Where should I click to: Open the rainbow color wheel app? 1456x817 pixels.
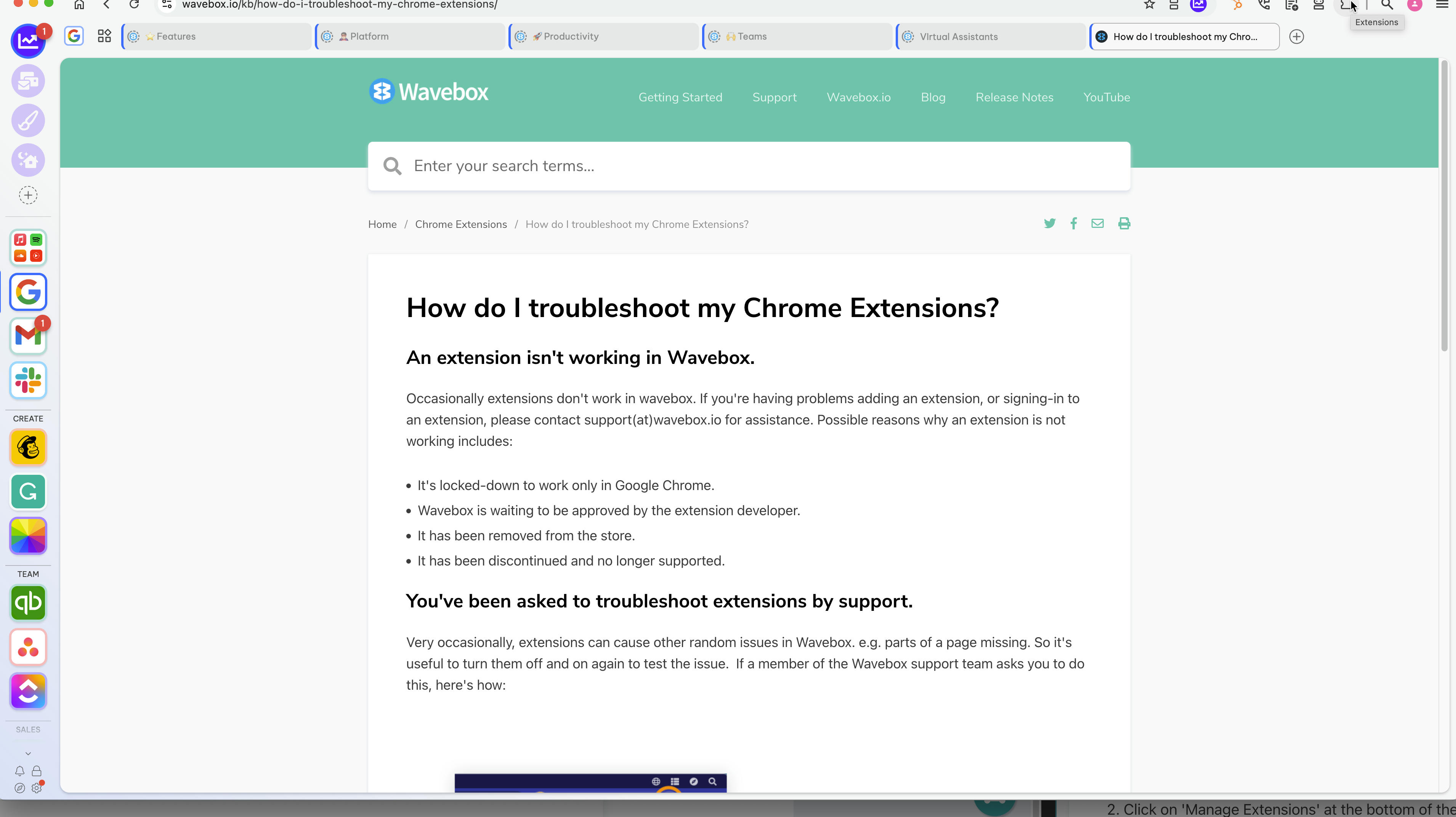28,536
